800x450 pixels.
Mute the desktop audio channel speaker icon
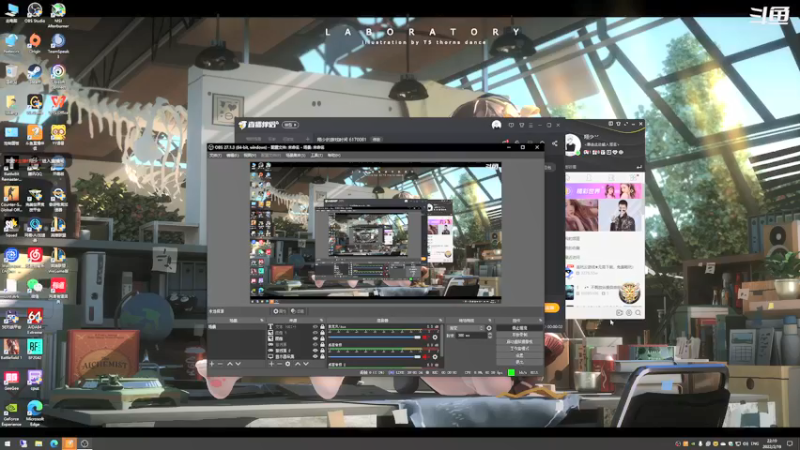426,357
